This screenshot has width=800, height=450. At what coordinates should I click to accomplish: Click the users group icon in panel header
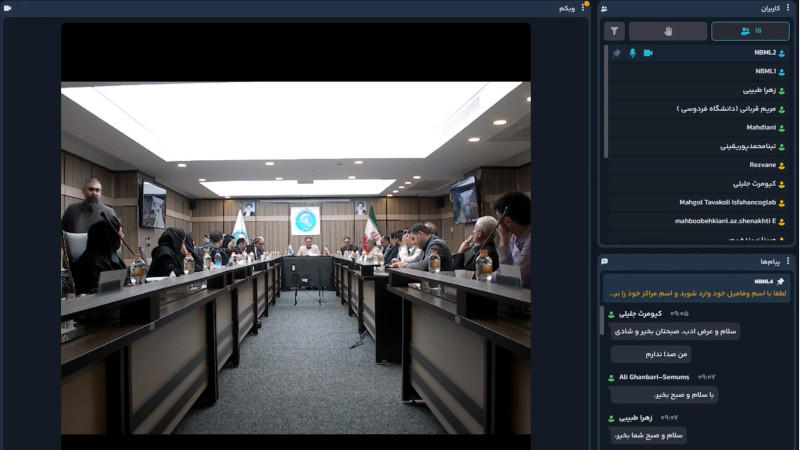click(604, 8)
